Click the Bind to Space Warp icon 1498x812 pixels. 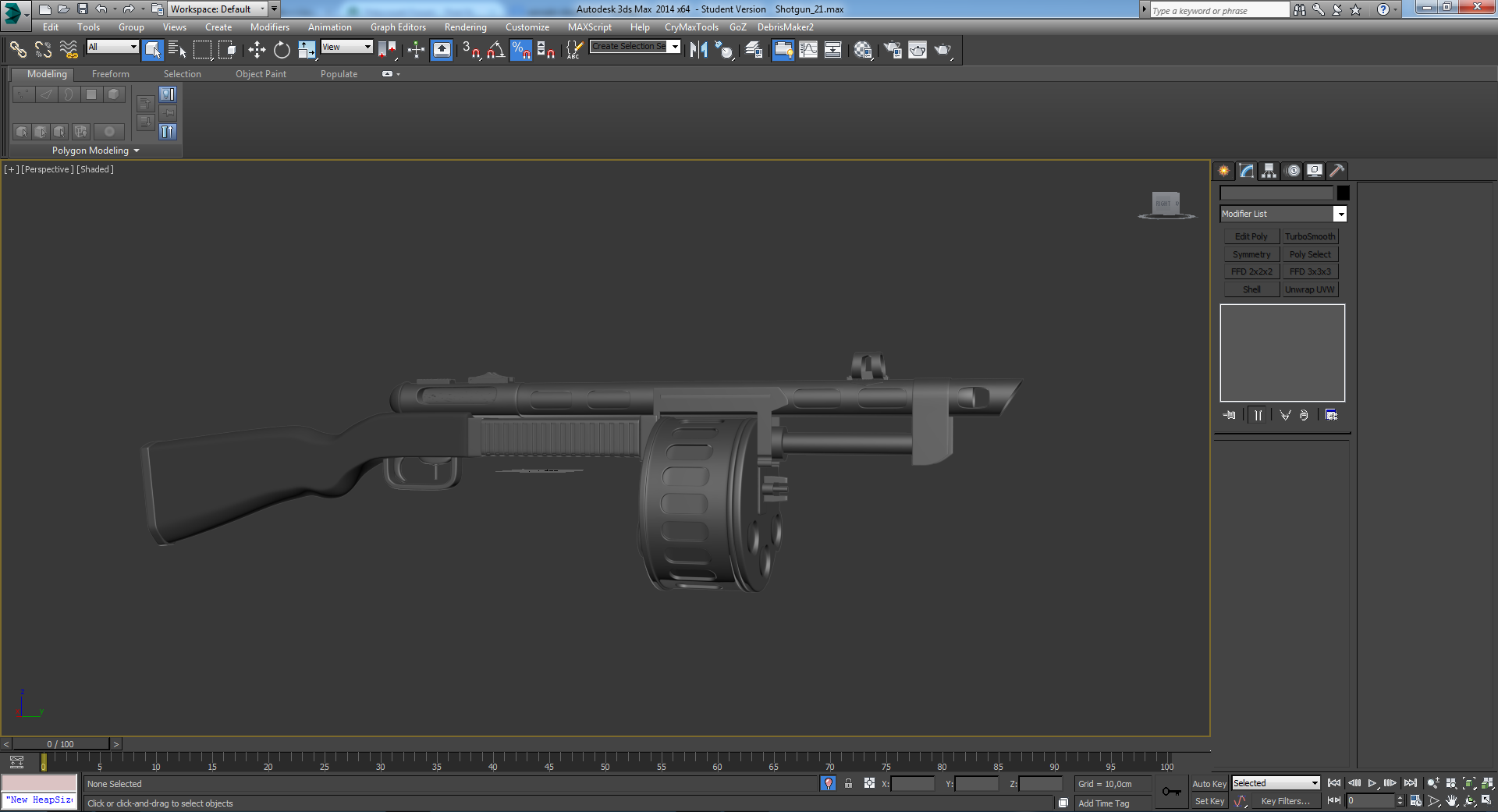click(x=69, y=50)
